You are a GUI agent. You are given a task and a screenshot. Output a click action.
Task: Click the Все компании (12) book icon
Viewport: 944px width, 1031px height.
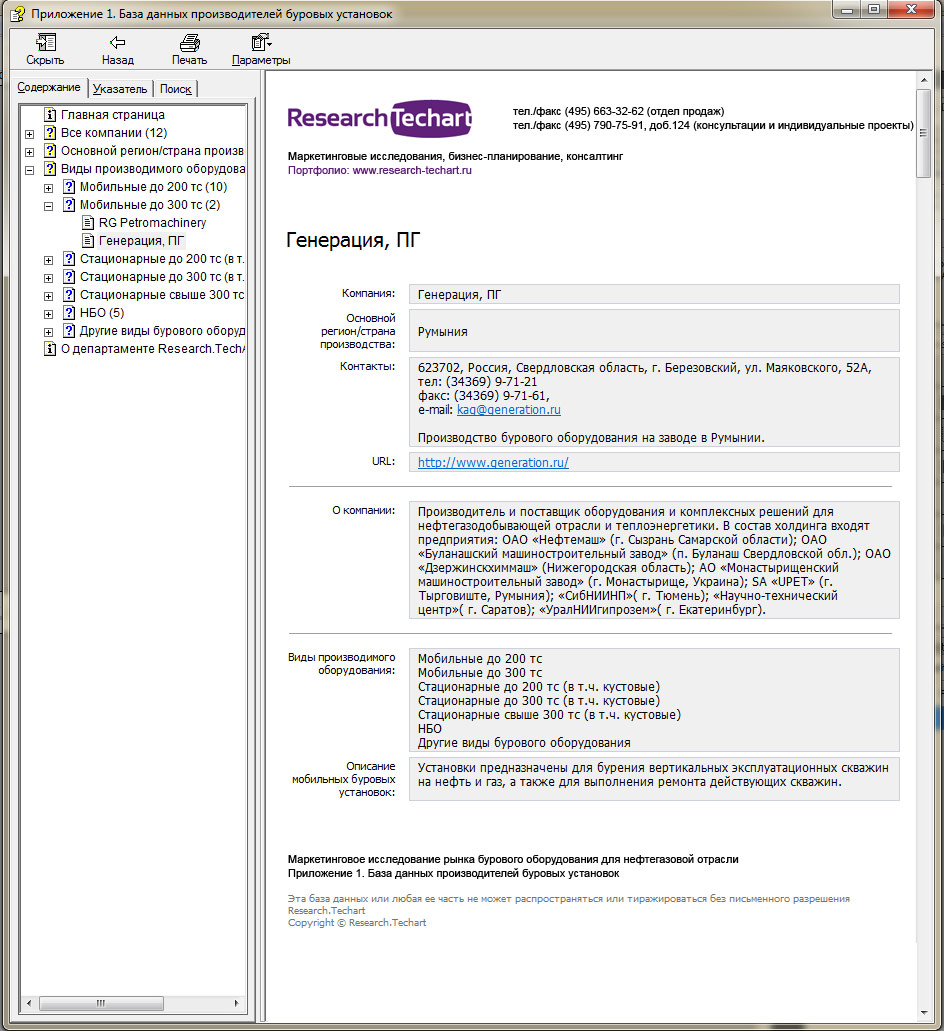(50, 133)
